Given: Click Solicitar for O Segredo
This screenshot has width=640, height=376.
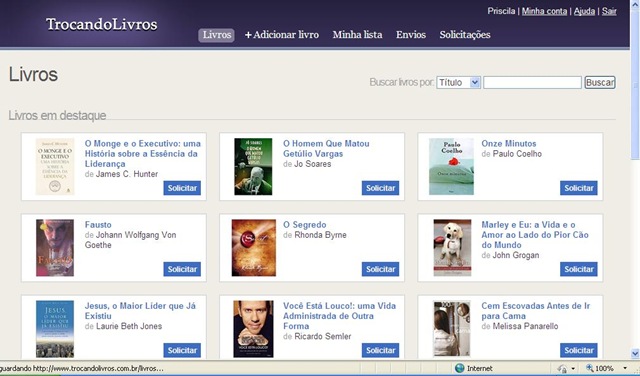Looking at the screenshot, I should [x=380, y=269].
